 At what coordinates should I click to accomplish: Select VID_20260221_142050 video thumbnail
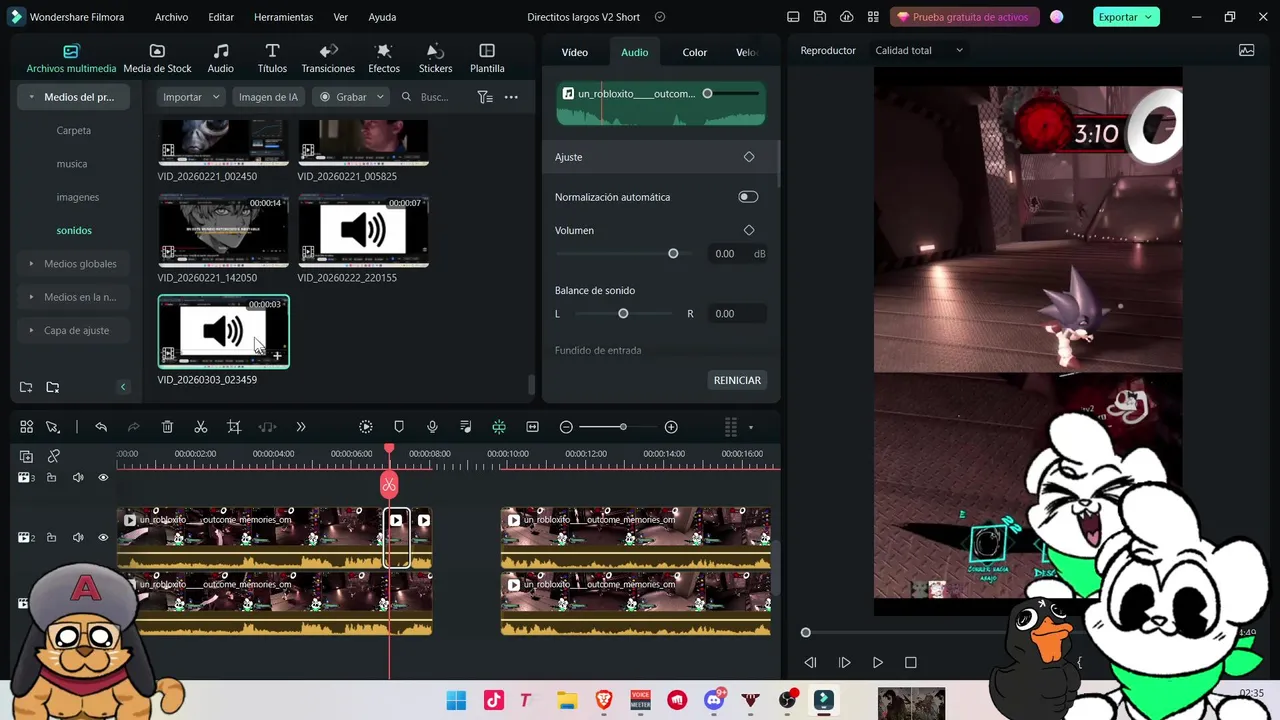click(223, 231)
